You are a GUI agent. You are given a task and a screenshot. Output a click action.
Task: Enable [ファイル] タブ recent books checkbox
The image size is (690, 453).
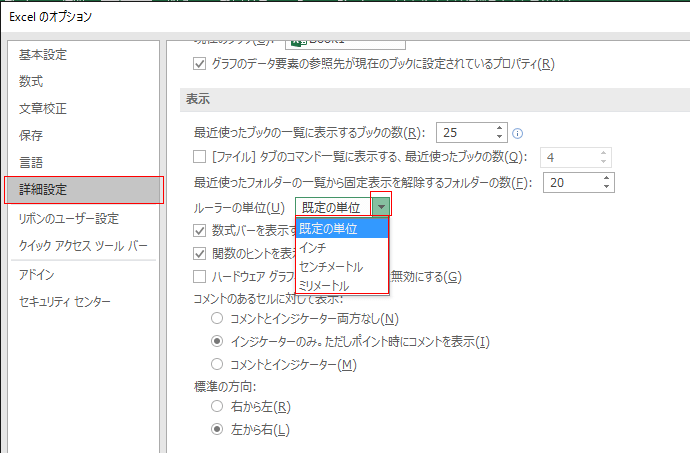[x=199, y=156]
